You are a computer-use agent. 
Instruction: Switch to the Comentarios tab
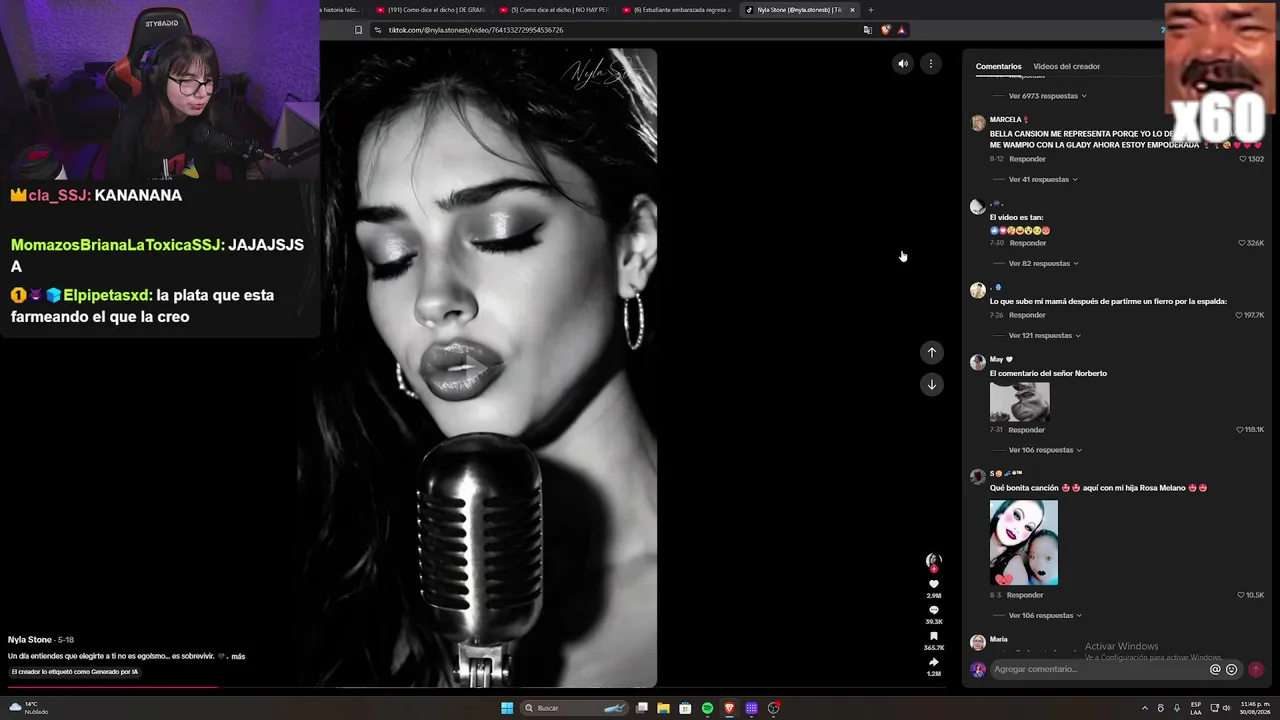tap(998, 66)
